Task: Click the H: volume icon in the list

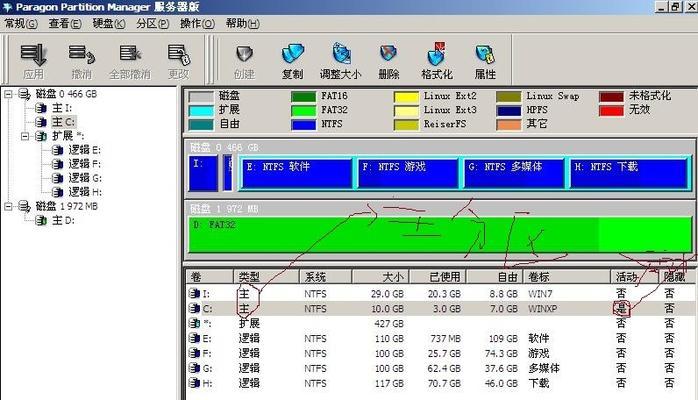Action: click(194, 383)
